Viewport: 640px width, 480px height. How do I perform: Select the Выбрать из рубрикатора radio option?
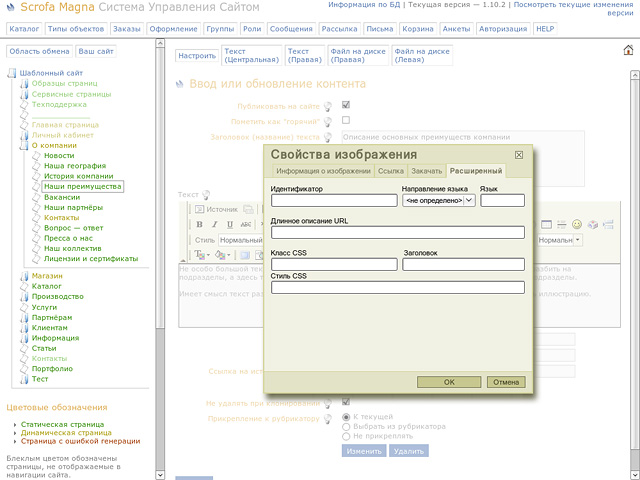347,426
